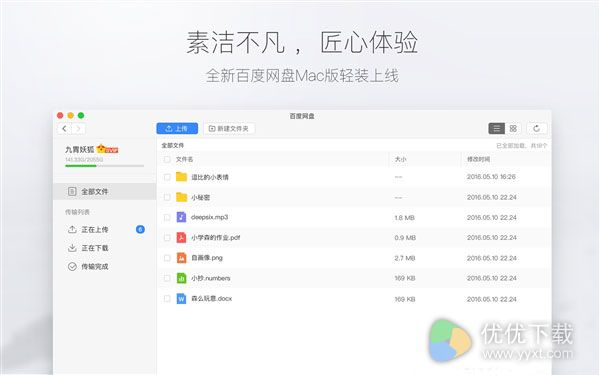Click the 2.7 MB size value
The height and width of the screenshot is (375, 600).
405,258
